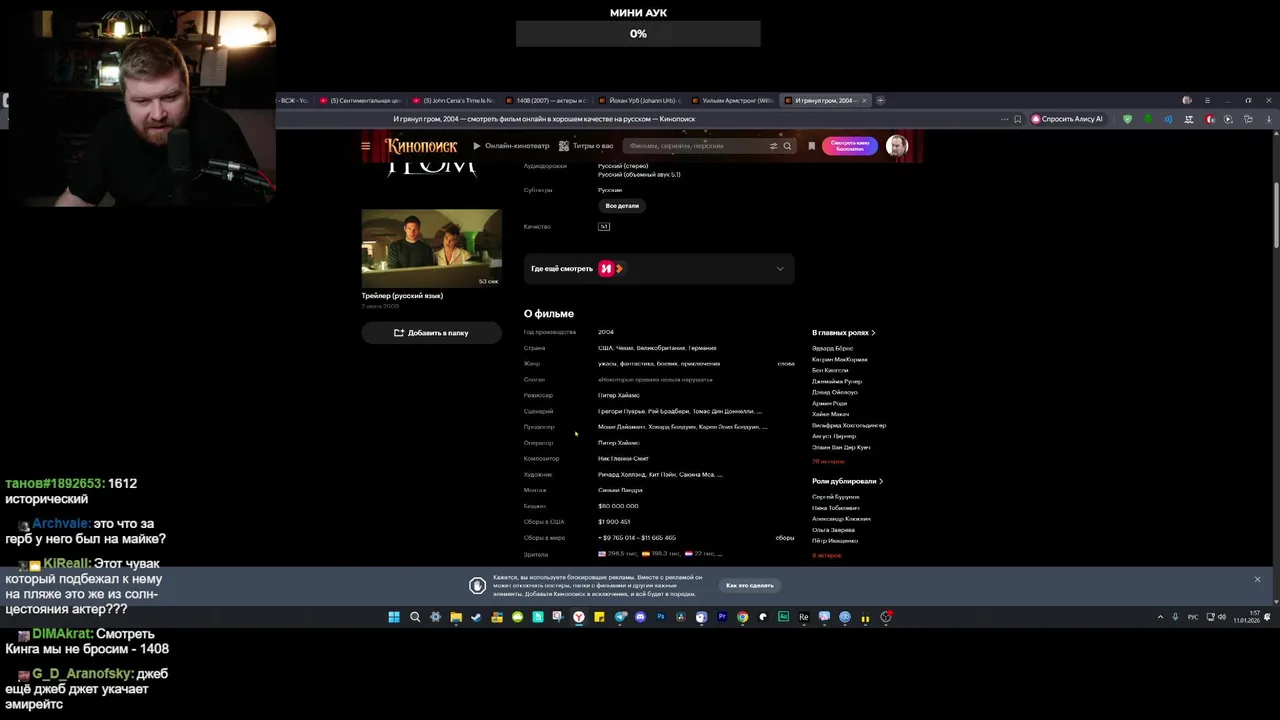Open the browser protection shield icon

(x=1127, y=119)
